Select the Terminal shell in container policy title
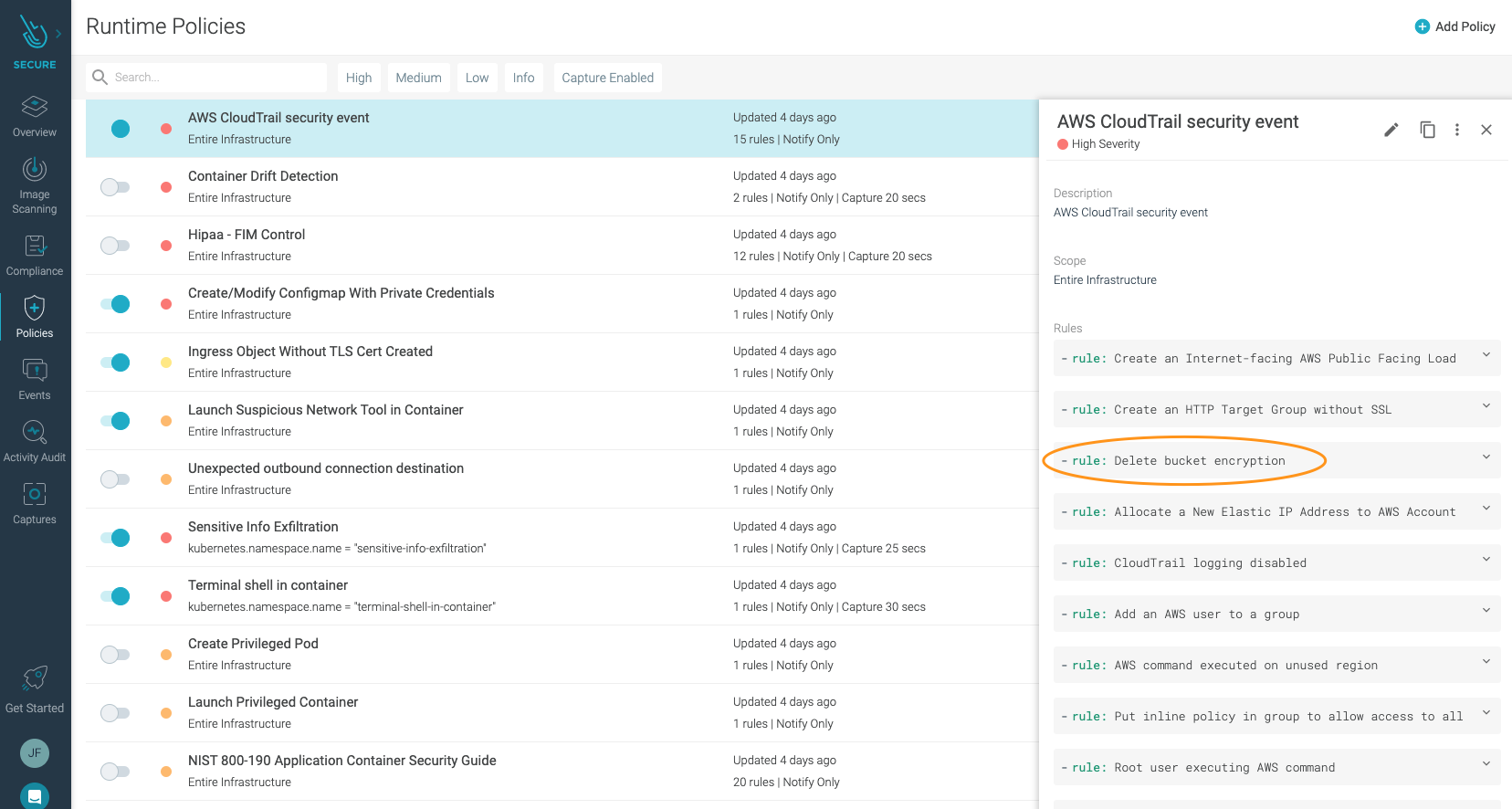 click(268, 585)
